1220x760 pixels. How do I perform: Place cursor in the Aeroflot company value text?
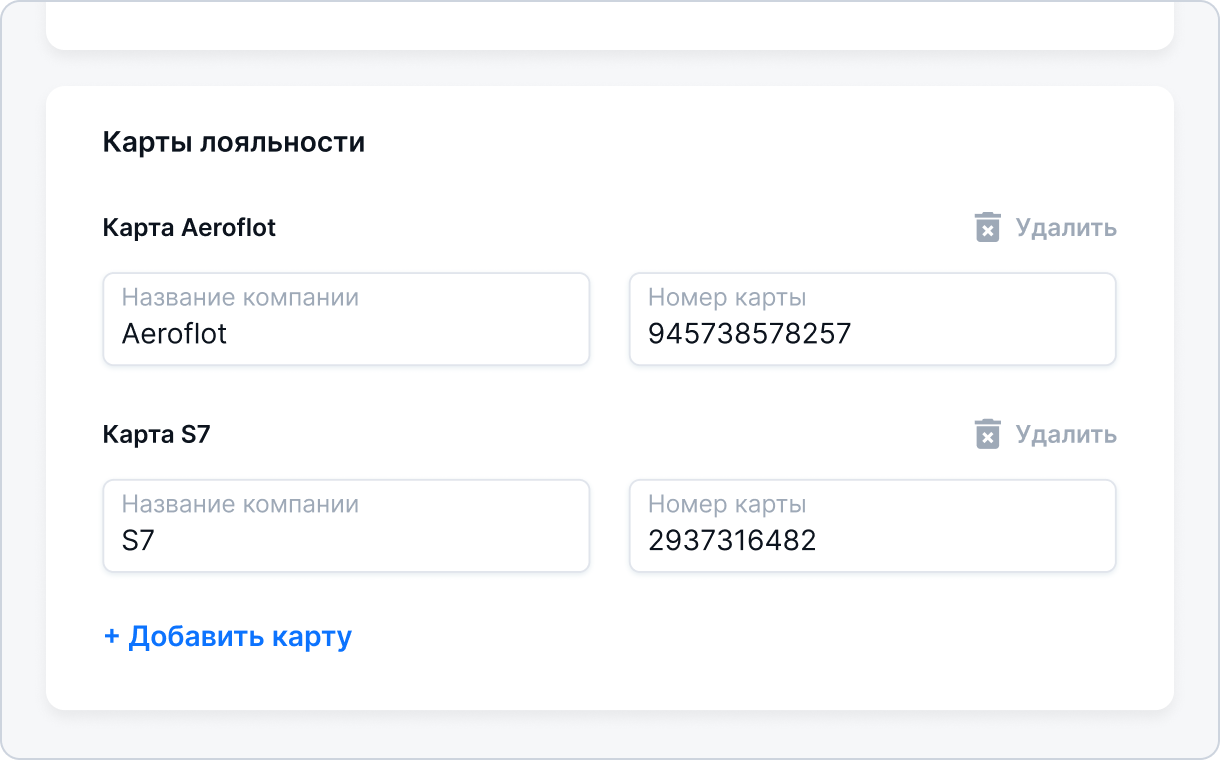[x=174, y=334]
